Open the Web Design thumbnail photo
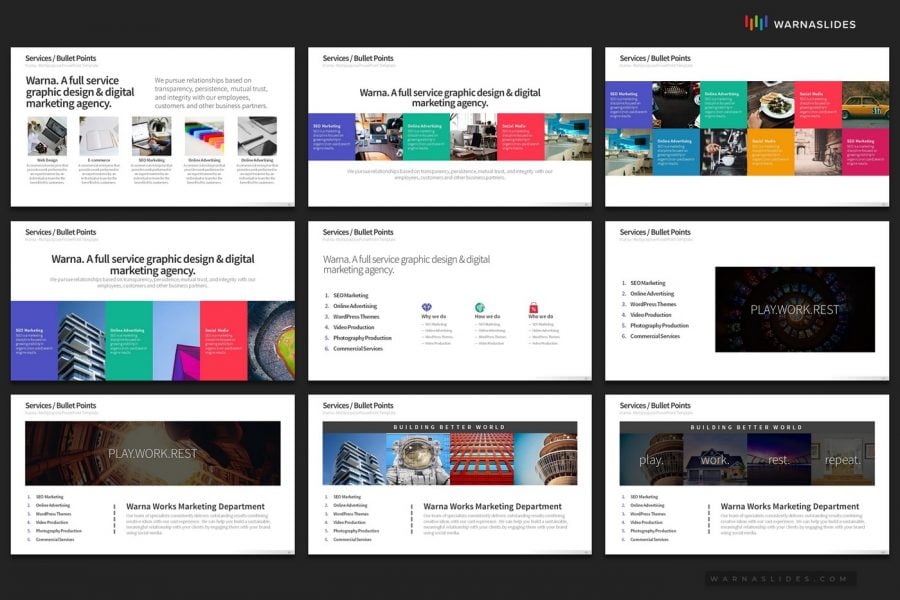Viewport: 900px width, 600px height. [x=48, y=136]
